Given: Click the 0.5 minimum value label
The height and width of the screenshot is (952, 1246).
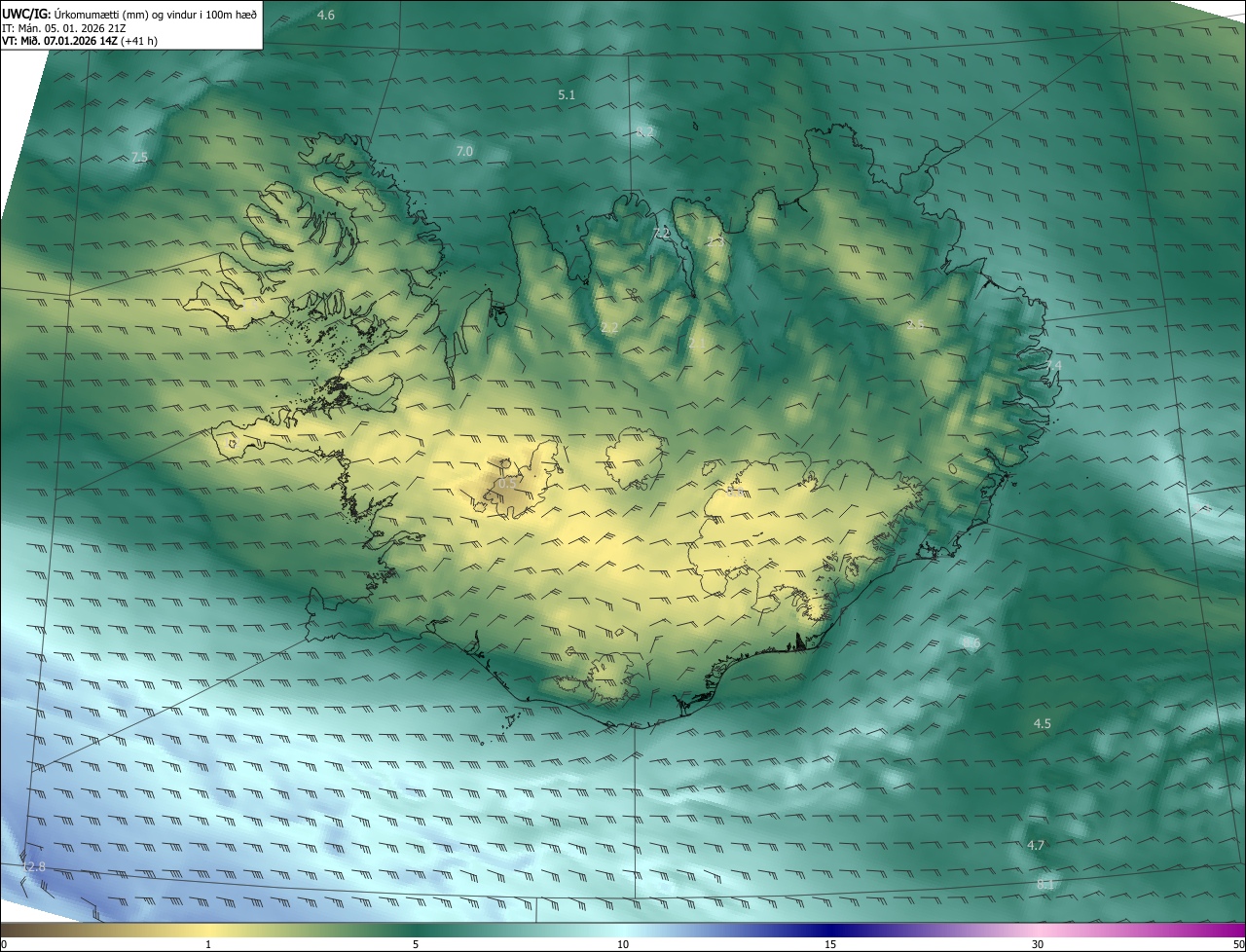Looking at the screenshot, I should (x=507, y=483).
